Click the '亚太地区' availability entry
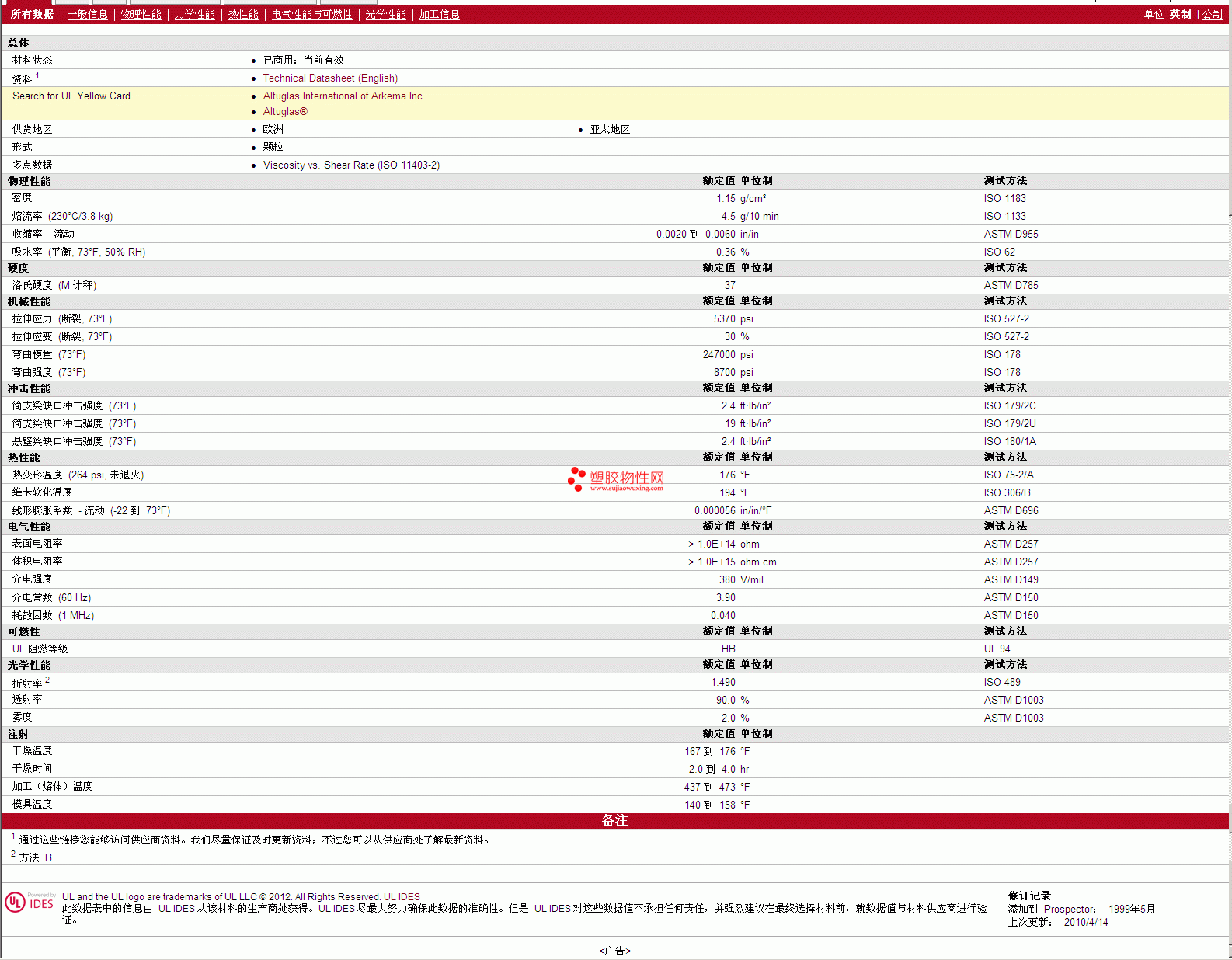This screenshot has width=1232, height=960. click(x=610, y=129)
